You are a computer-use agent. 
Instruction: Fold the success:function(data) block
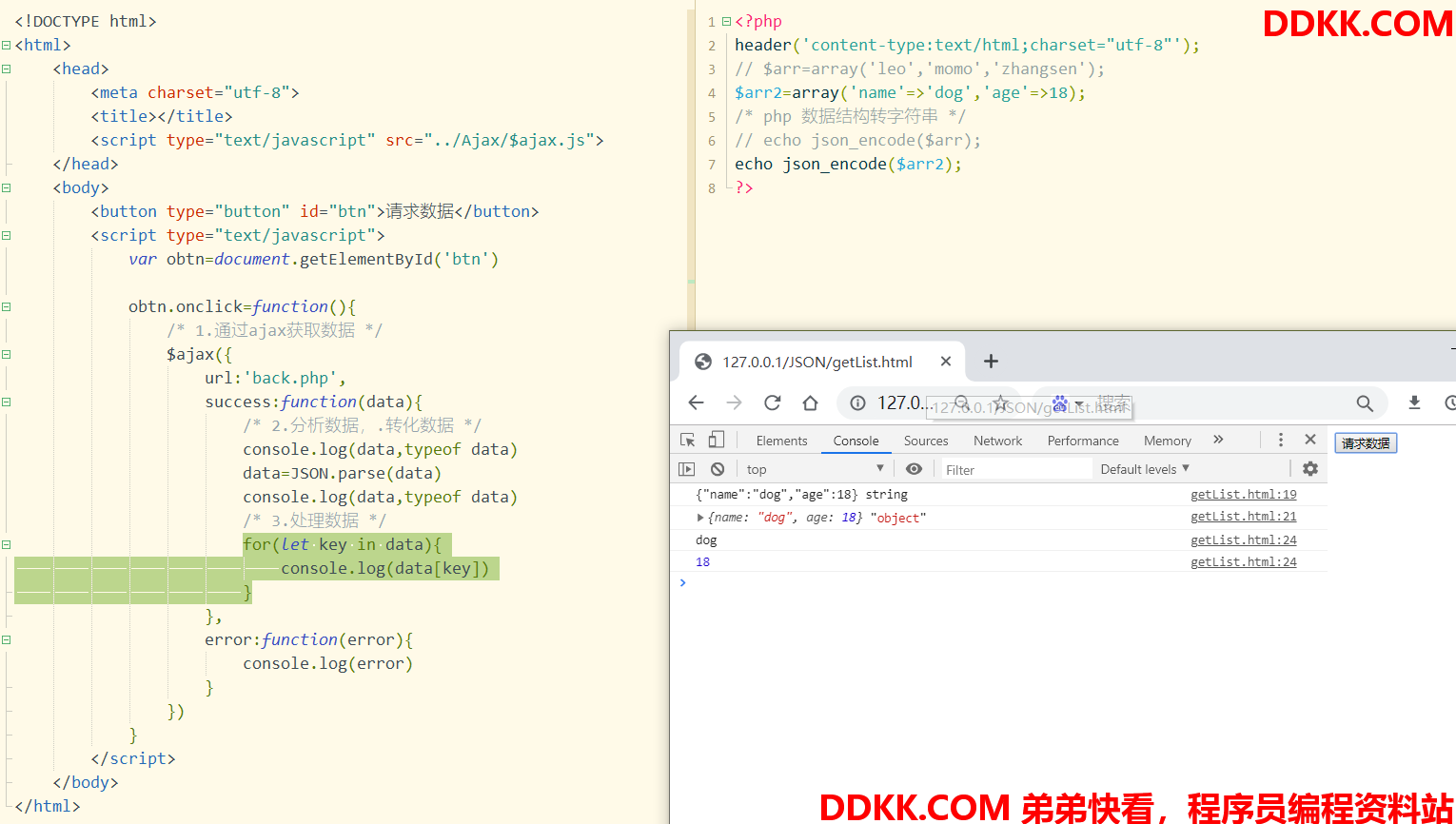pyautogui.click(x=6, y=402)
